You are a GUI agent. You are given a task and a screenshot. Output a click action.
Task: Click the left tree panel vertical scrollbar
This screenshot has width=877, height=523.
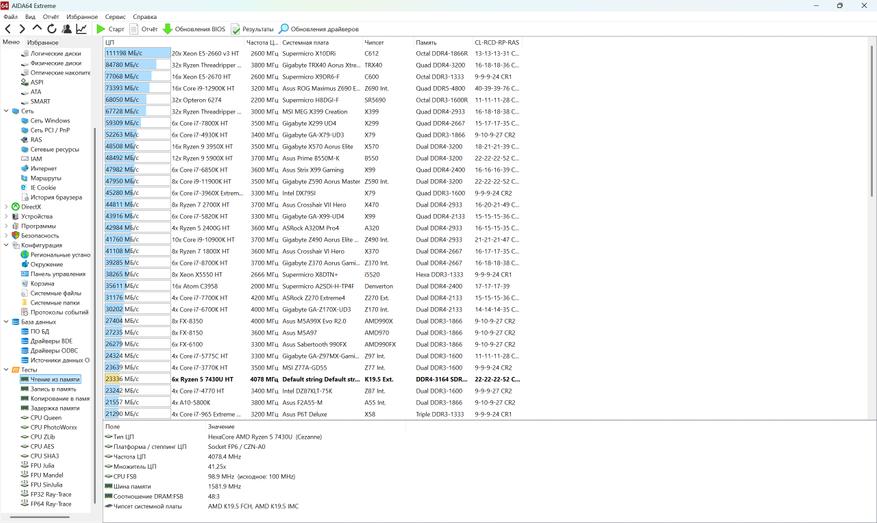point(94,316)
